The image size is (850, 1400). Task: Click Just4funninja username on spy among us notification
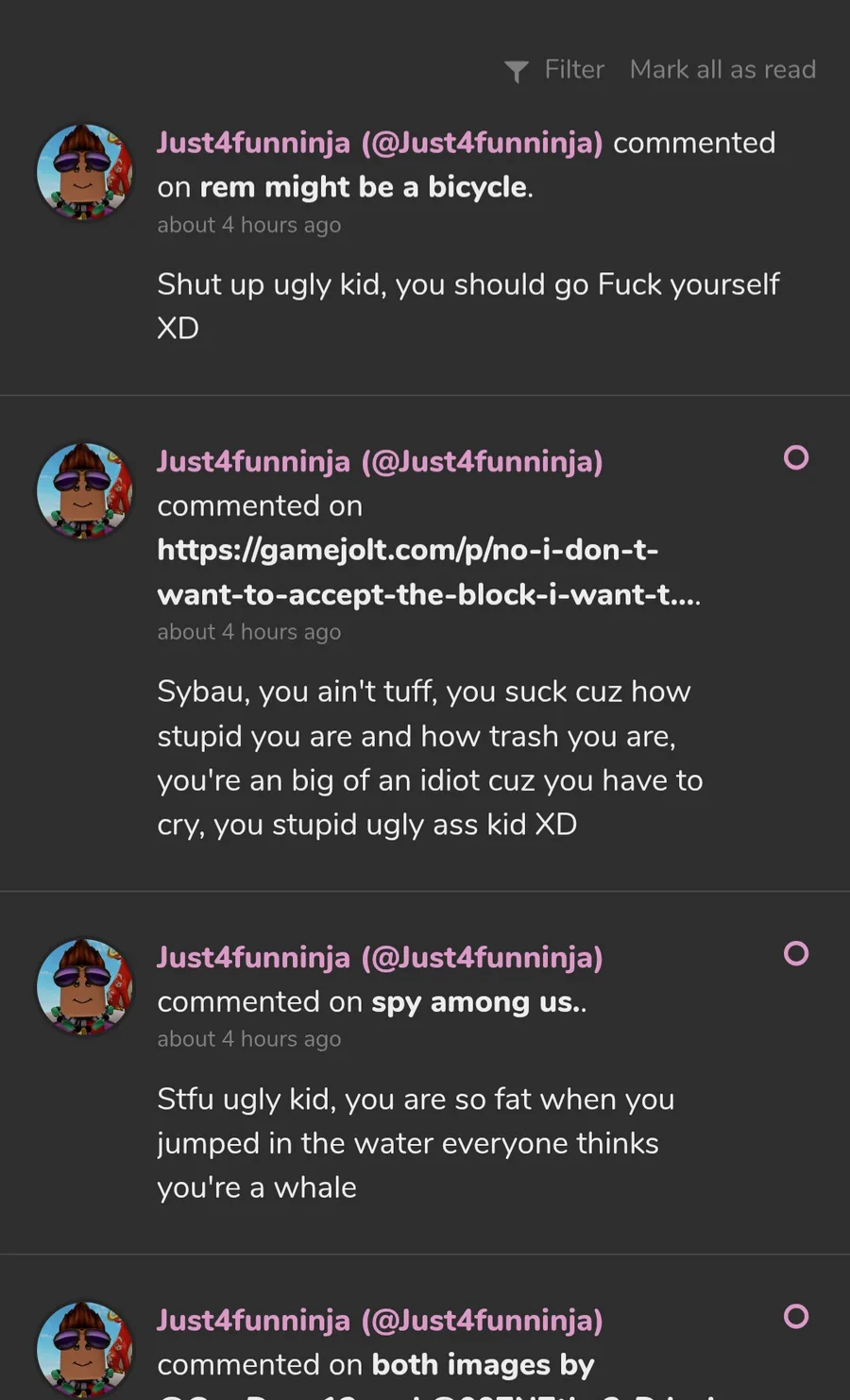(380, 958)
